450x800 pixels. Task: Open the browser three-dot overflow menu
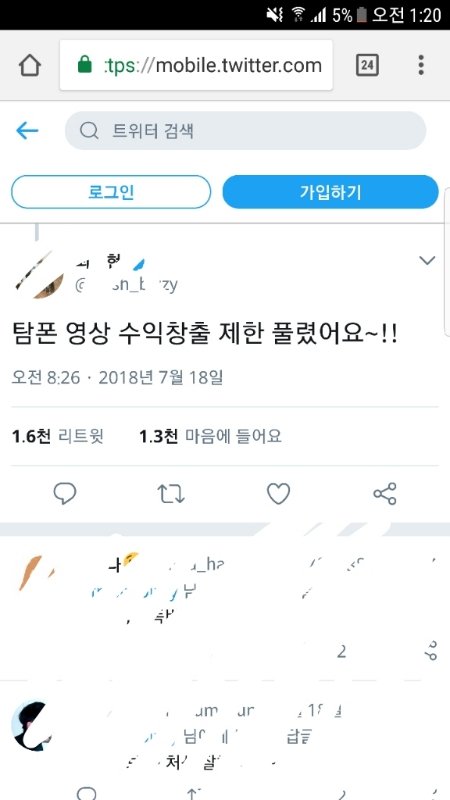coord(421,65)
